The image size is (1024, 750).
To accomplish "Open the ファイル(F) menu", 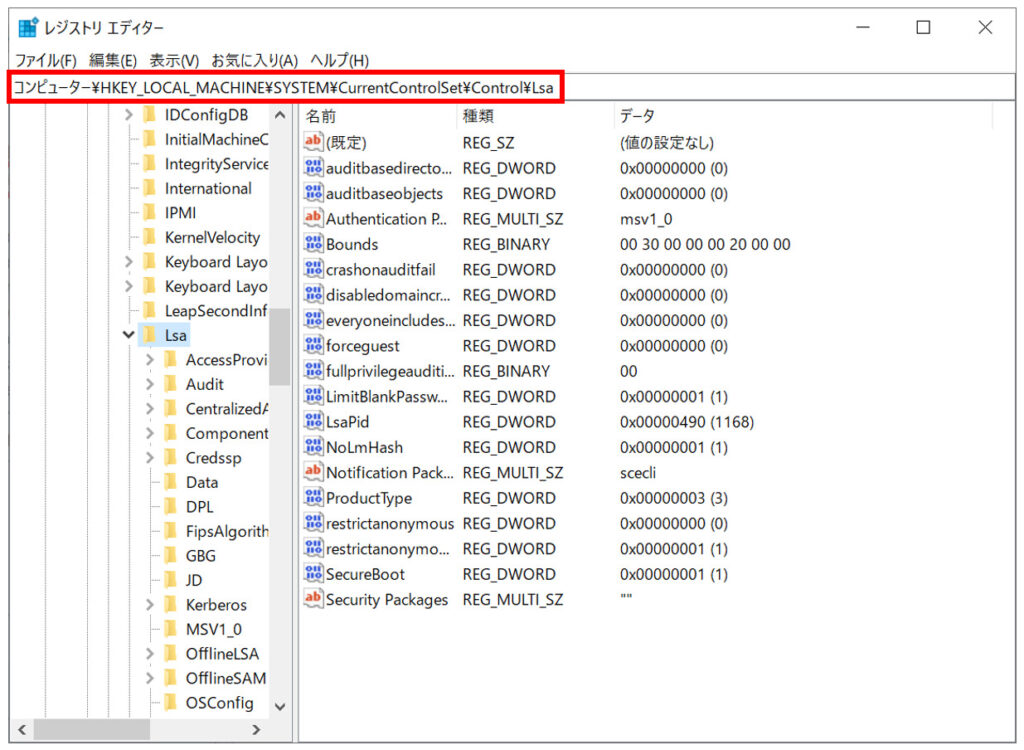I will (46, 61).
